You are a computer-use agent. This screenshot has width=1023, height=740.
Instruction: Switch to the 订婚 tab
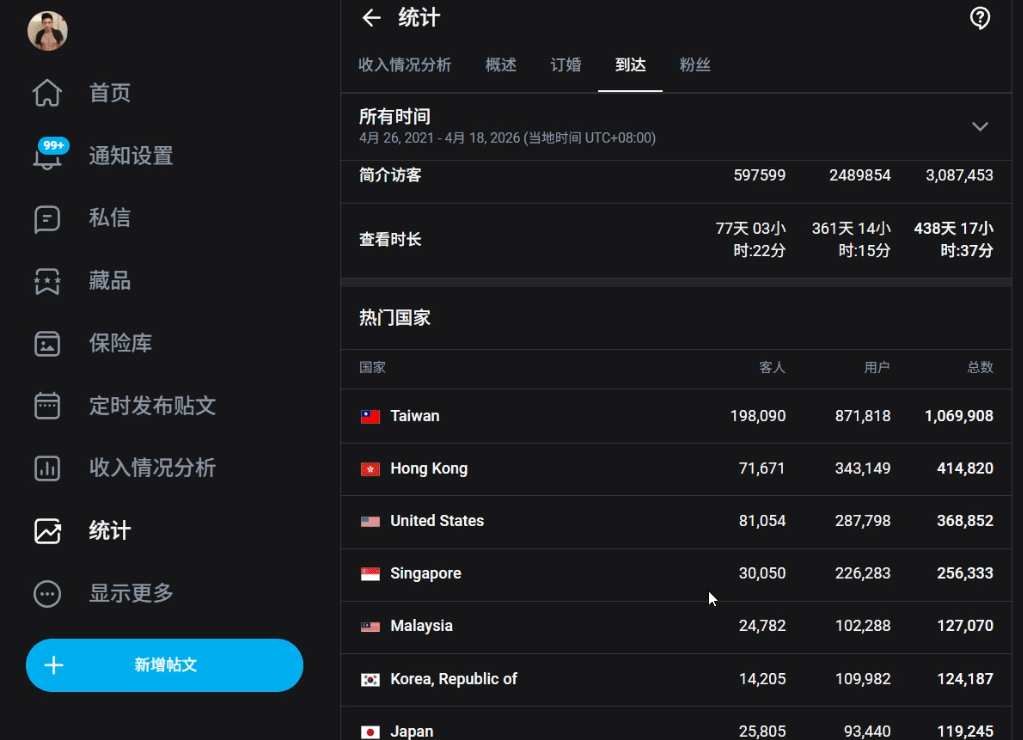[566, 65]
